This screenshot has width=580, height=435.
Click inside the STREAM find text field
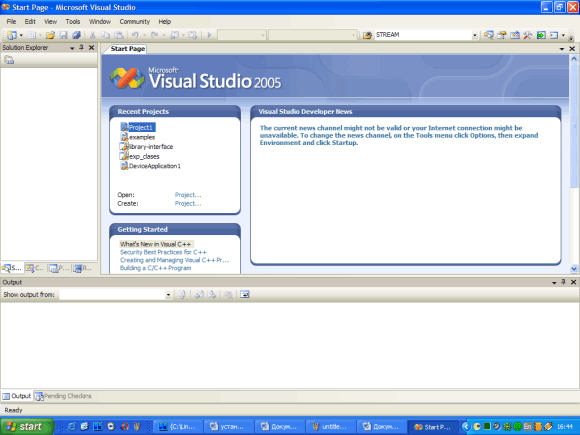tap(423, 35)
